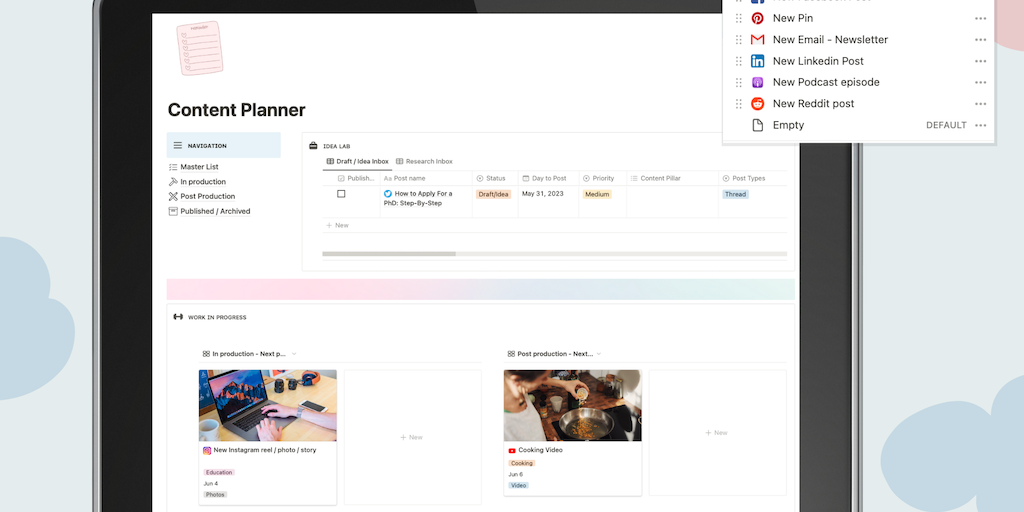
Task: Click the Cooking tag on Cooking Video card
Action: coord(522,464)
